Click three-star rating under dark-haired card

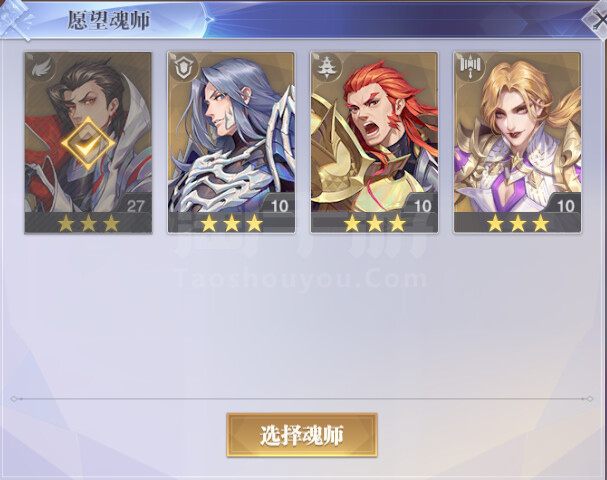pyautogui.click(x=88, y=223)
